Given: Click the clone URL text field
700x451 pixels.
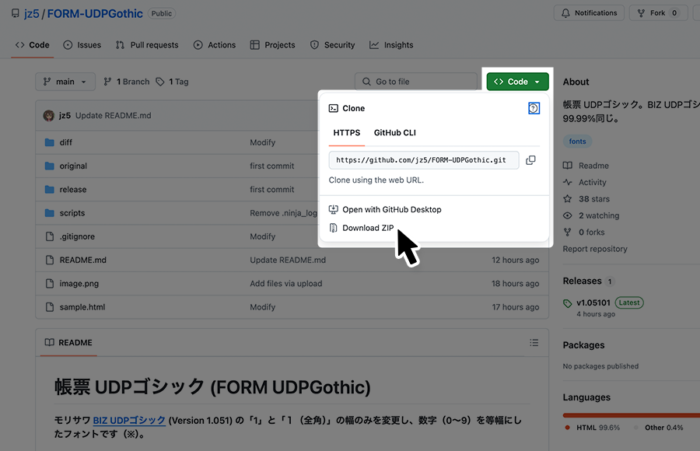Looking at the screenshot, I should (x=424, y=160).
